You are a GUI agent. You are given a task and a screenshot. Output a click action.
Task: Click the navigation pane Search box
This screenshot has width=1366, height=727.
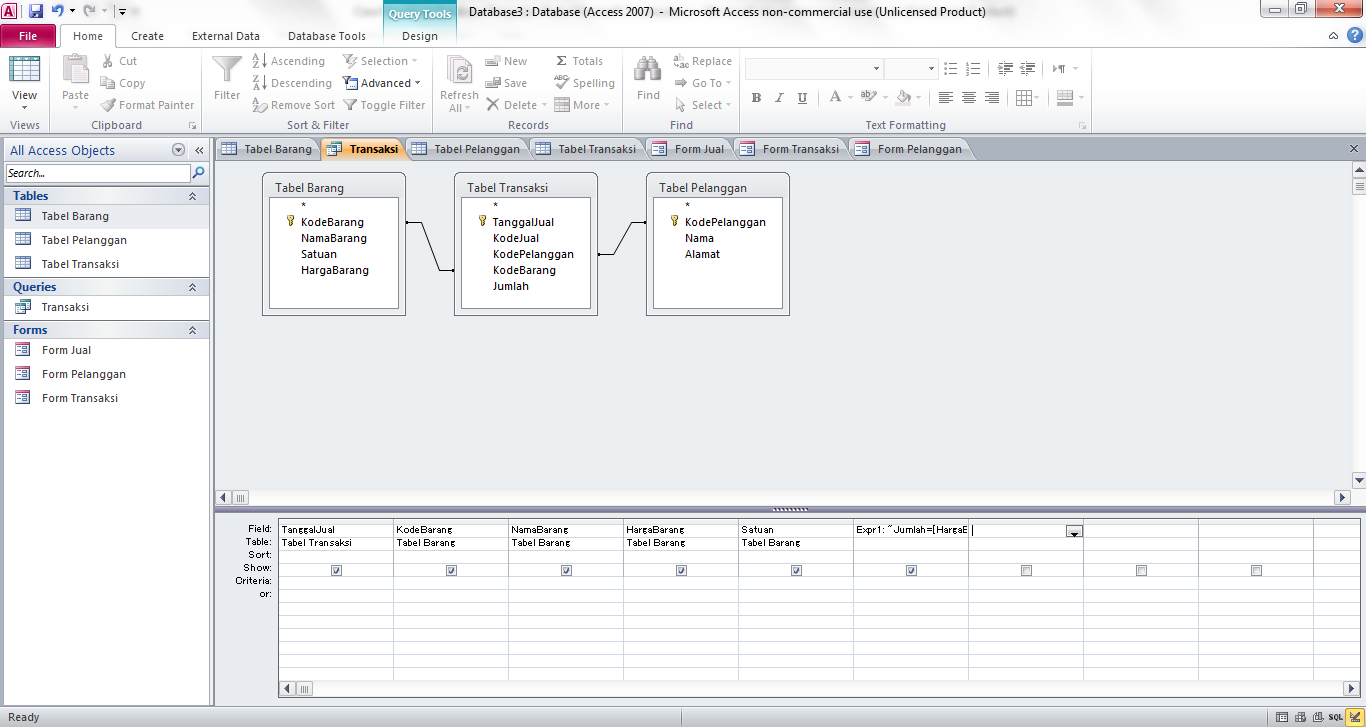(x=97, y=173)
